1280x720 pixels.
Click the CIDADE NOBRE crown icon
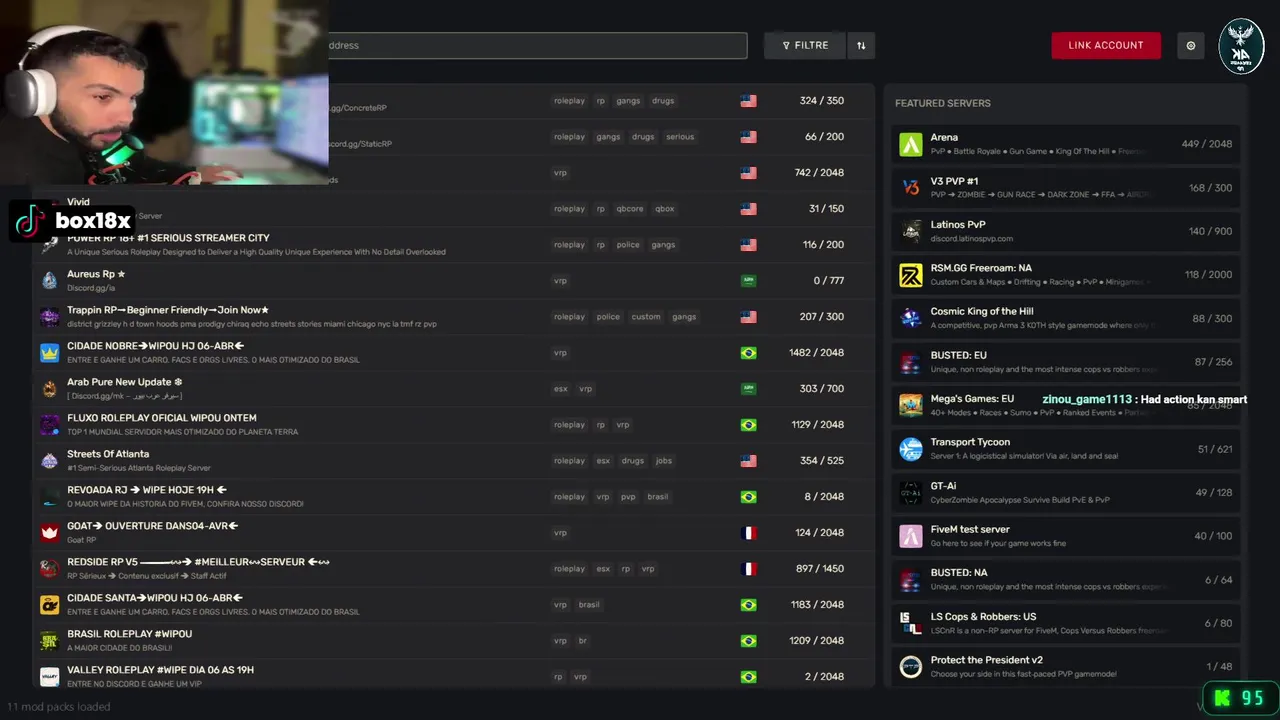click(x=49, y=353)
